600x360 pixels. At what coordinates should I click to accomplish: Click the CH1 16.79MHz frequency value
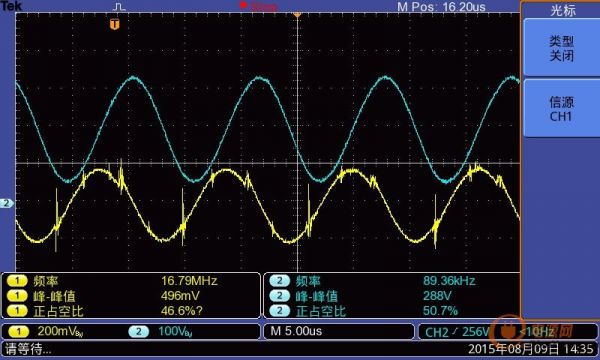click(189, 281)
